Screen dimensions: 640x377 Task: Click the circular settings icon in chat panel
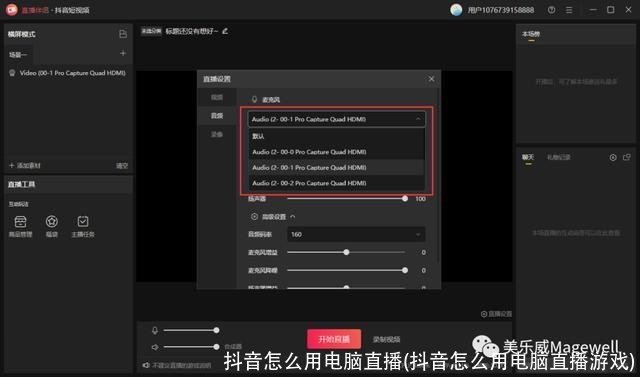613,157
